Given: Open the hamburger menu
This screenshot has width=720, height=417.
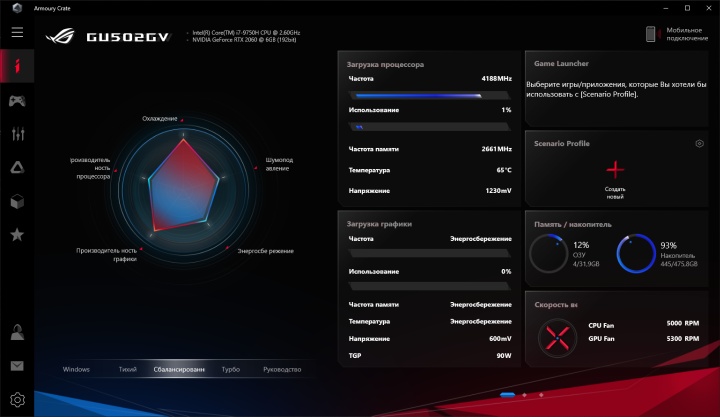Looking at the screenshot, I should pos(17,32).
